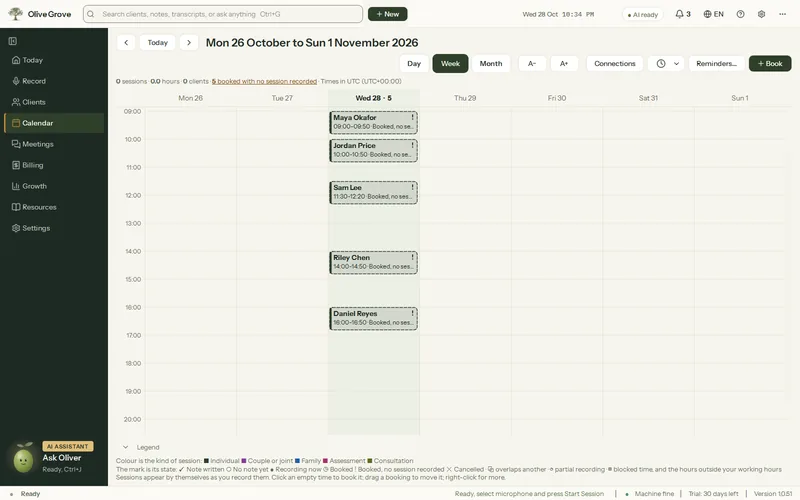Jump to Today in calendar

click(158, 43)
